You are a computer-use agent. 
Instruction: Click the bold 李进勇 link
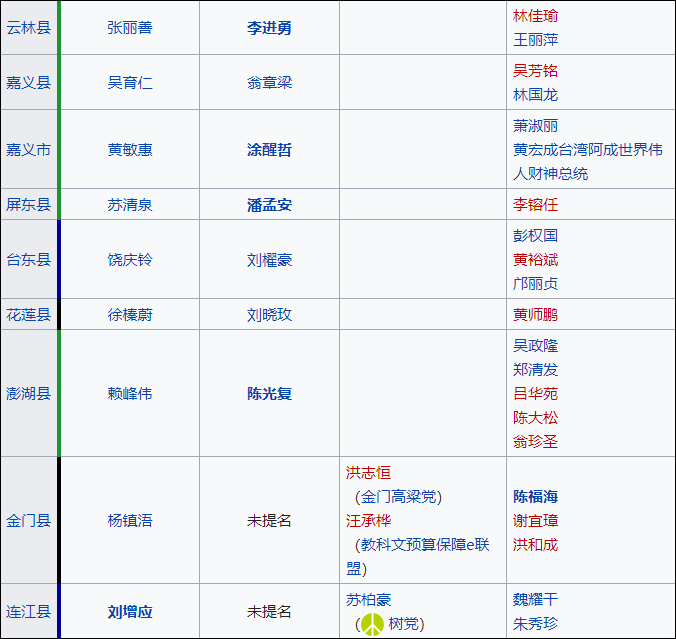tap(269, 28)
